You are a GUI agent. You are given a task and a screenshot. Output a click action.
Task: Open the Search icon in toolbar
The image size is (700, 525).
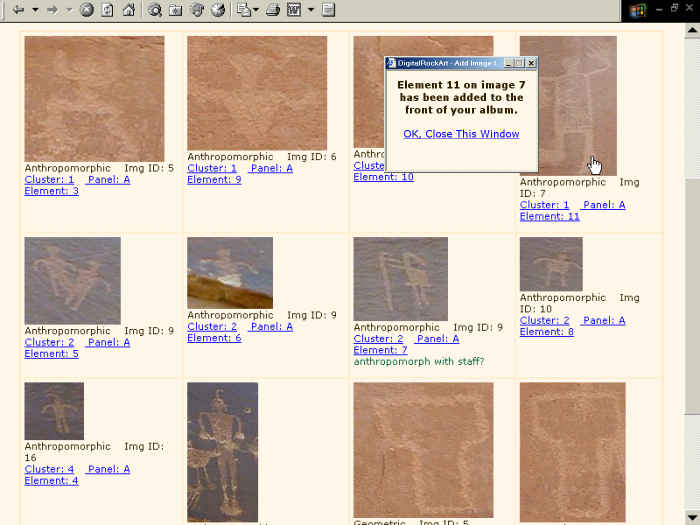tap(155, 10)
